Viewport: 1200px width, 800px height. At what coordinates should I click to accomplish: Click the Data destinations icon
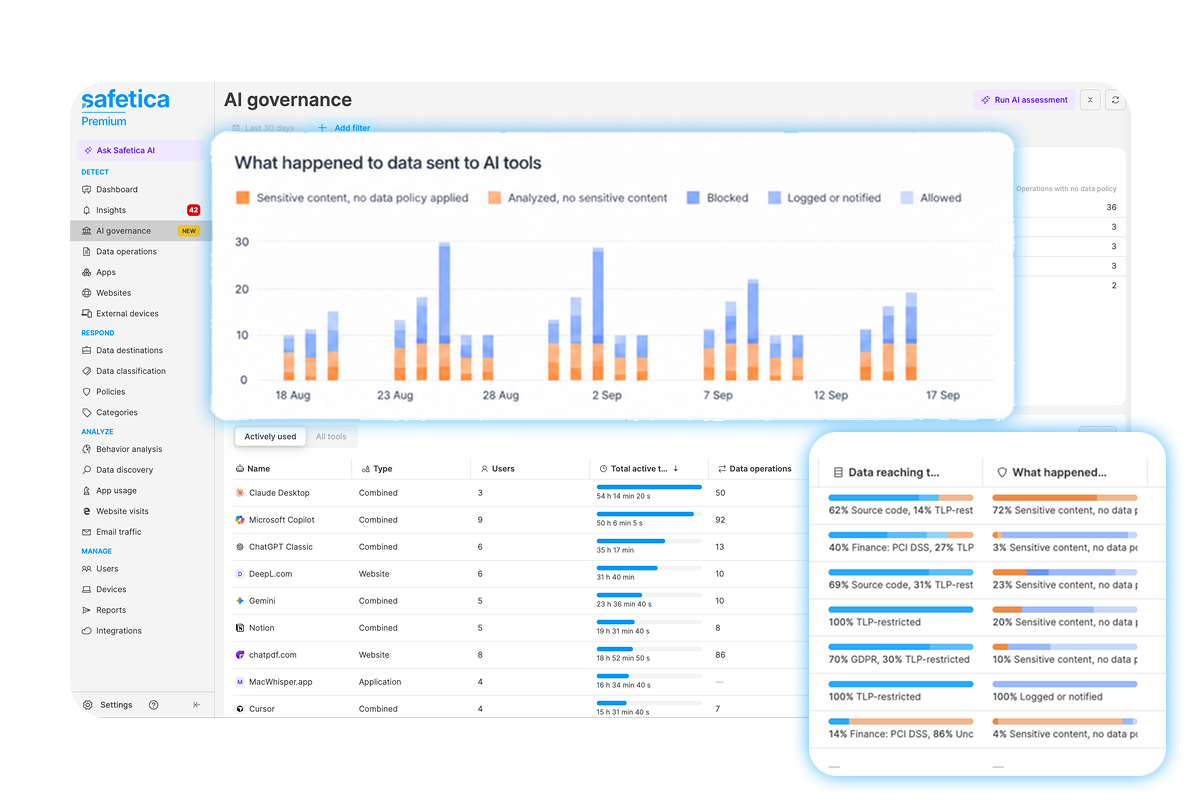point(86,350)
